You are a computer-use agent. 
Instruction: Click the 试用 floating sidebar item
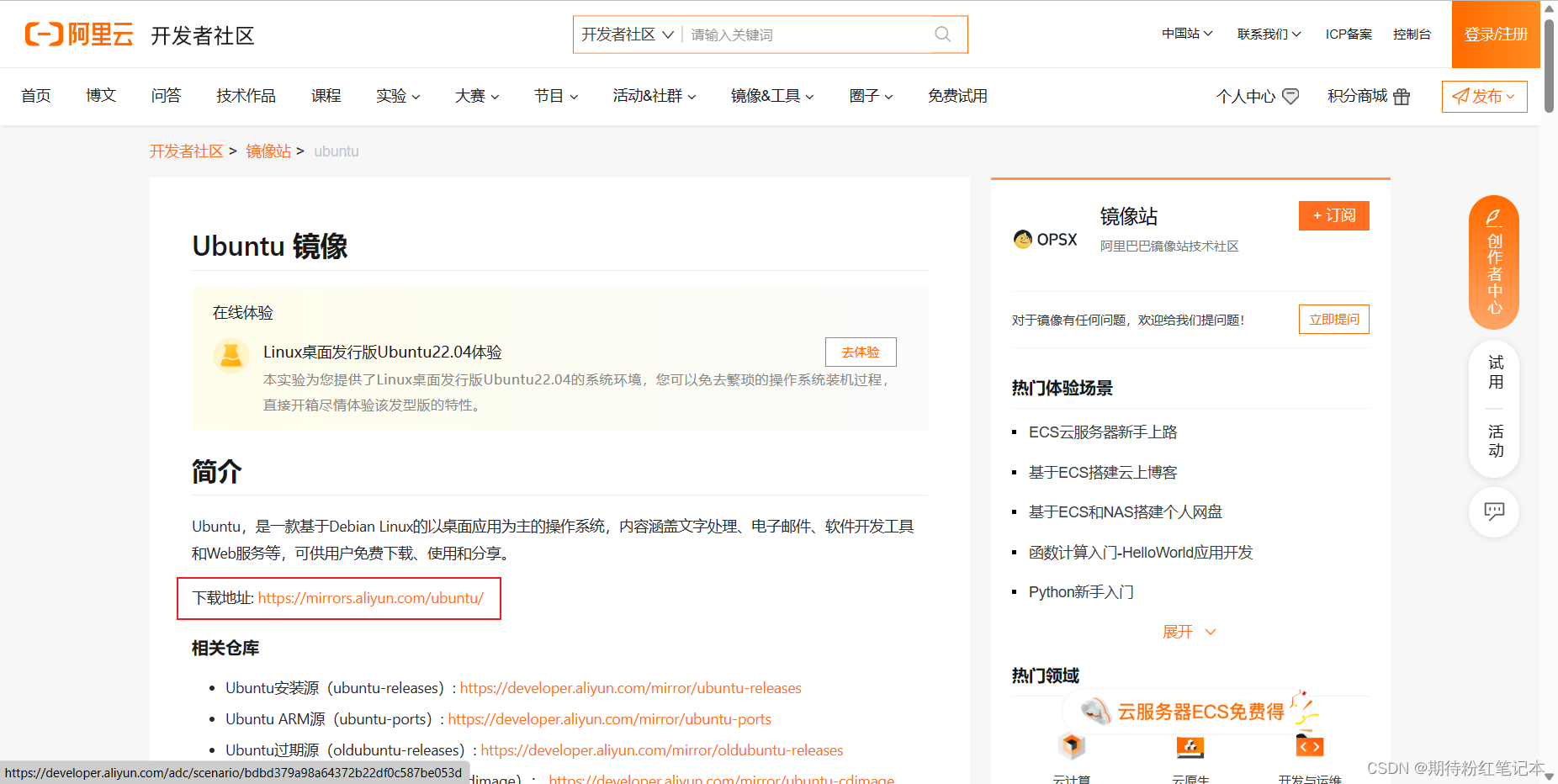pos(1495,373)
